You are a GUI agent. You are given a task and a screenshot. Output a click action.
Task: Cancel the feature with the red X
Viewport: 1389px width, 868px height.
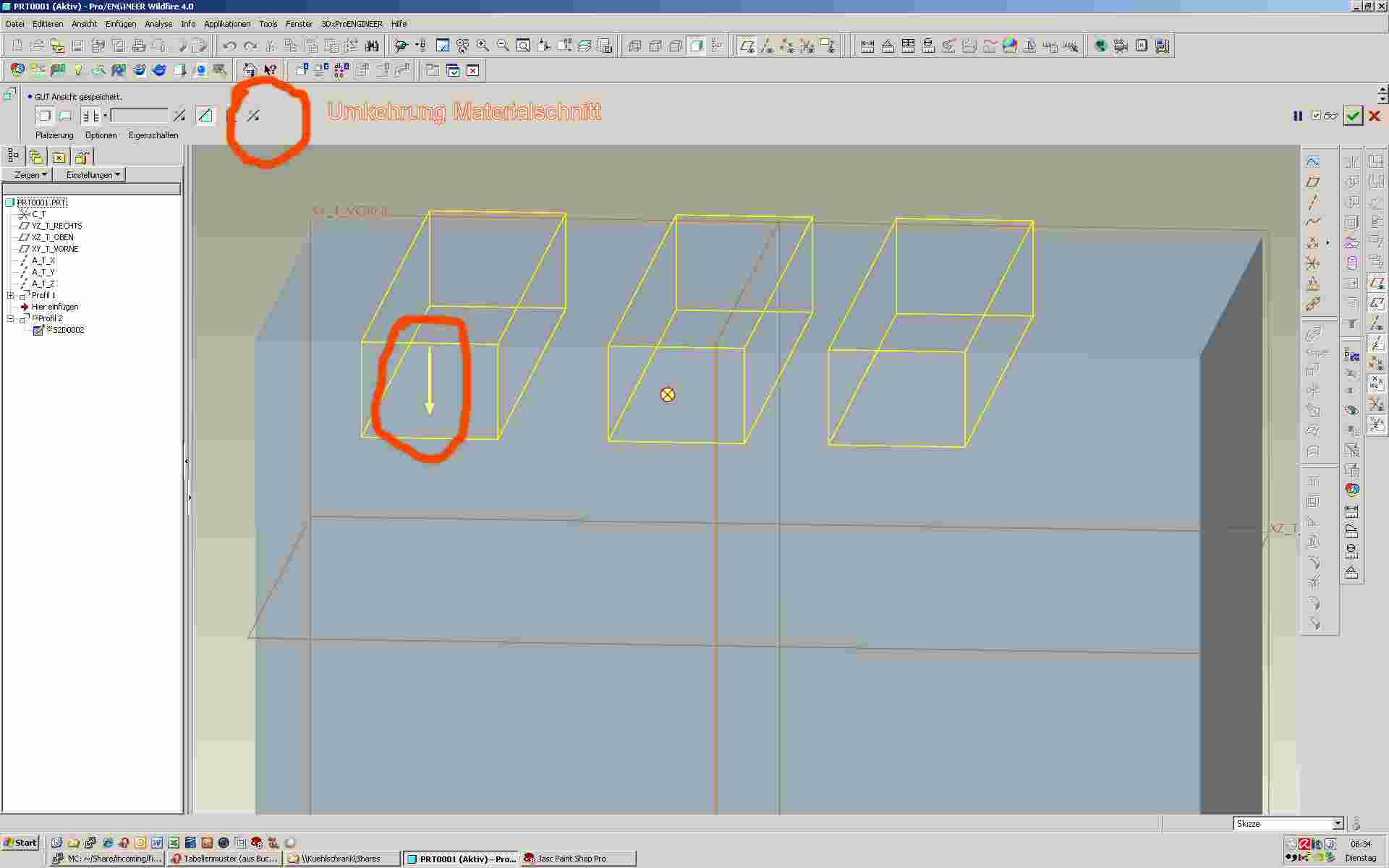[1375, 116]
